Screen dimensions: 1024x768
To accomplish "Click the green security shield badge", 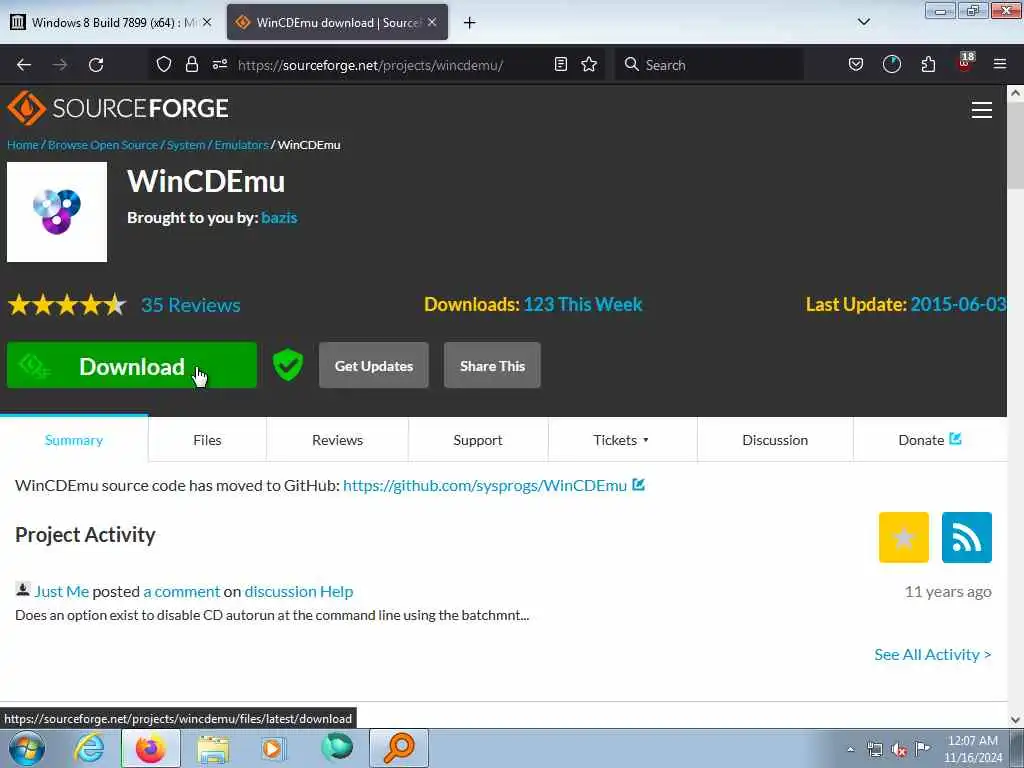I will click(x=287, y=365).
